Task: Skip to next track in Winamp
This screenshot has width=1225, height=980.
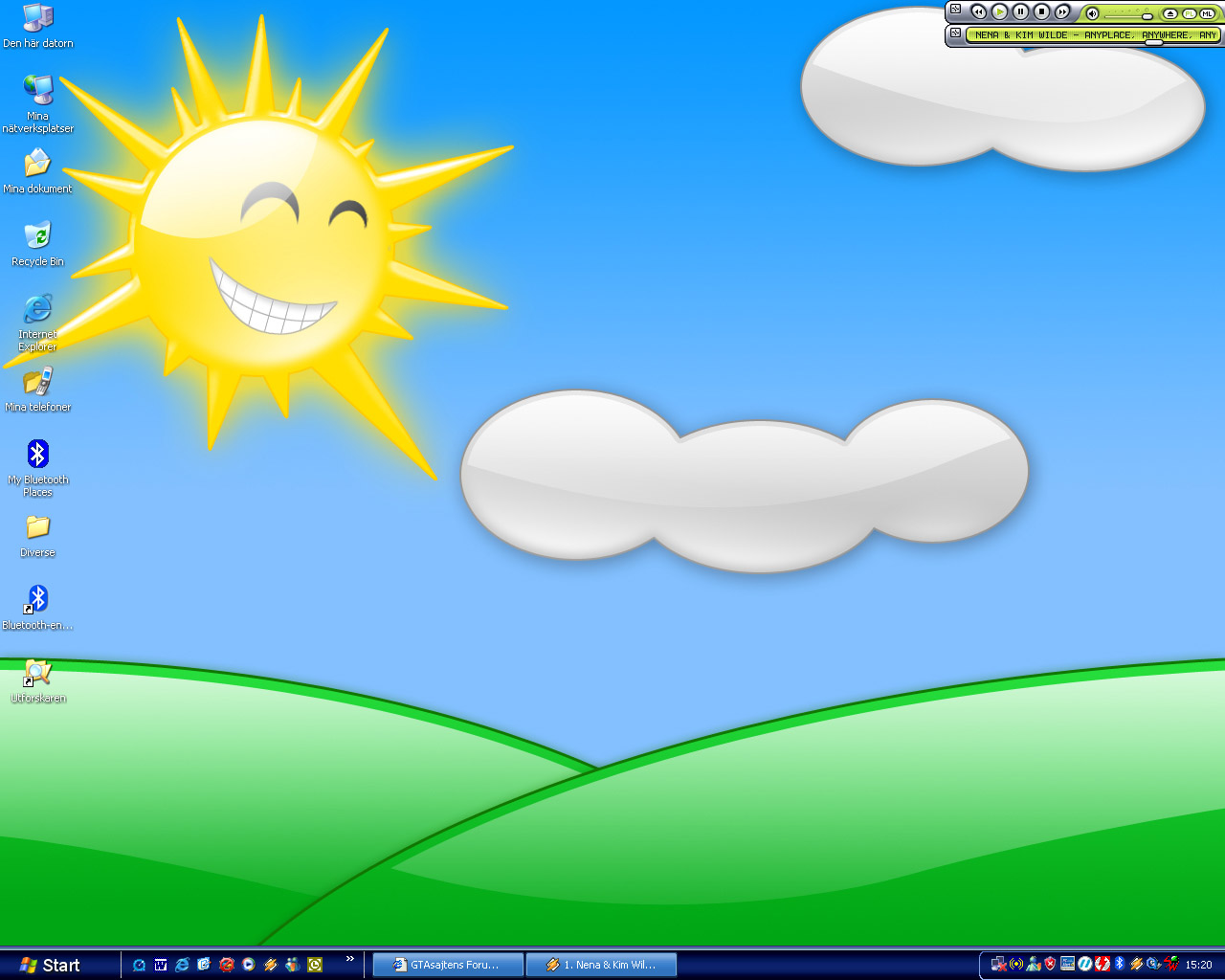Action: point(1062,11)
